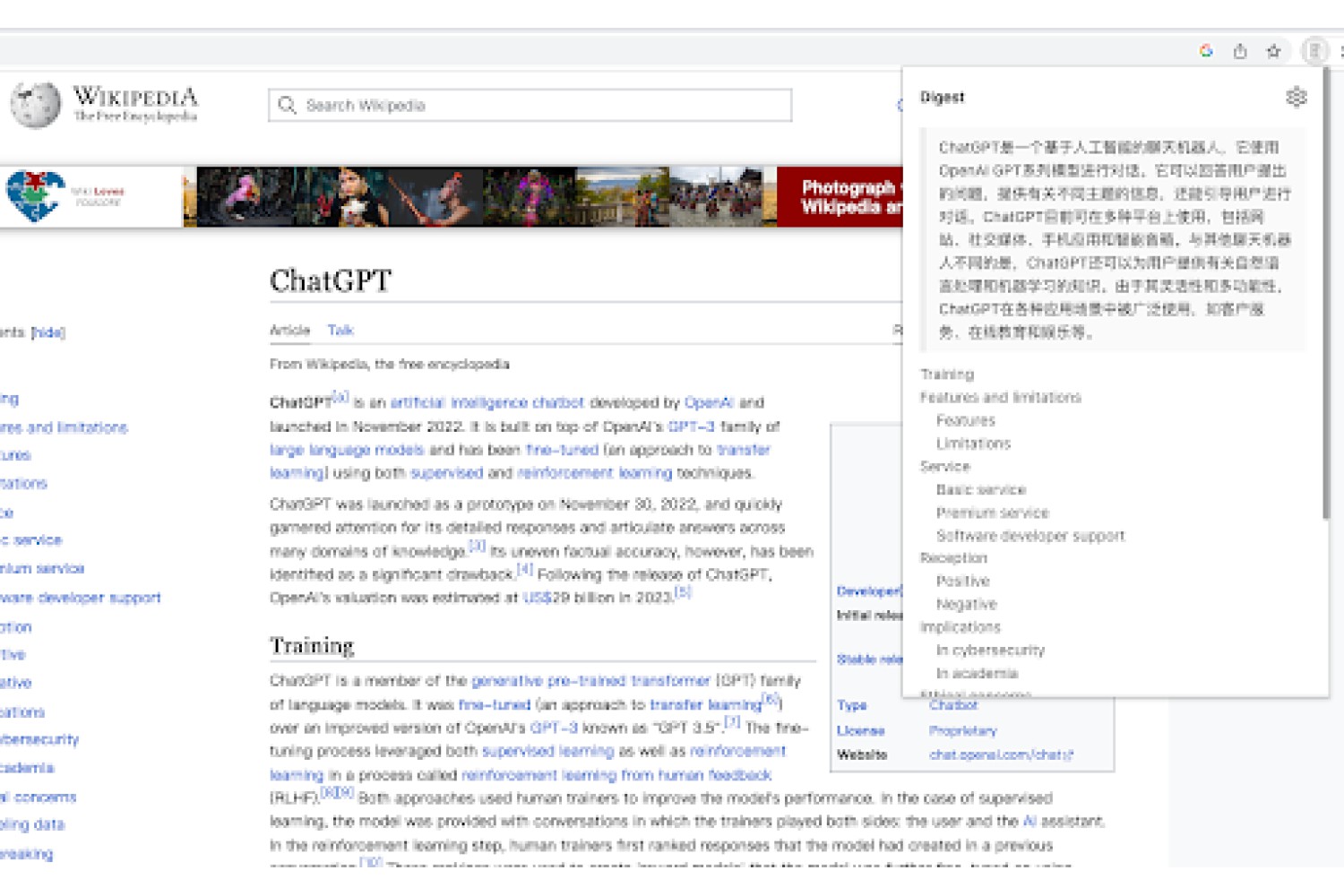Open sidebar link 'res and limitations'
1344x896 pixels.
coord(64,427)
